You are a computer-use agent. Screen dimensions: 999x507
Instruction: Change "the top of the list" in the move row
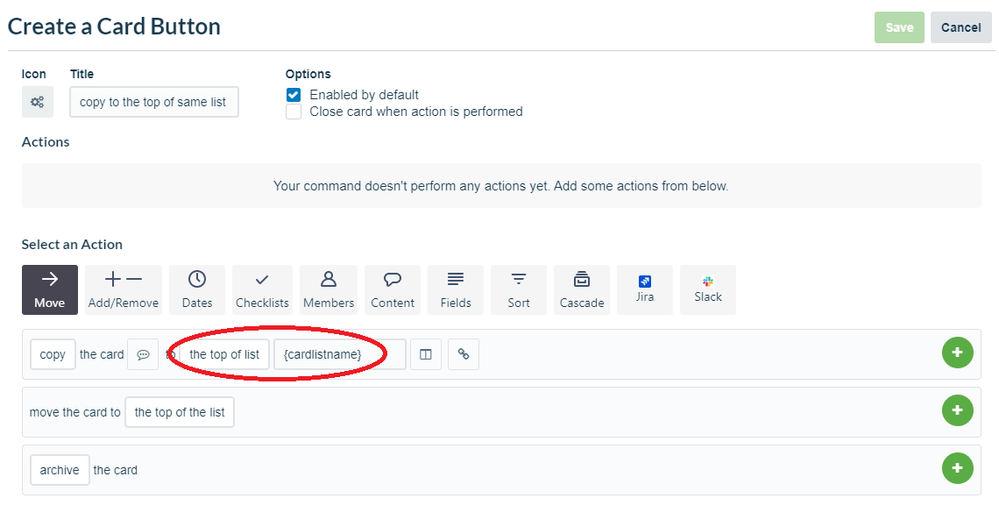180,412
